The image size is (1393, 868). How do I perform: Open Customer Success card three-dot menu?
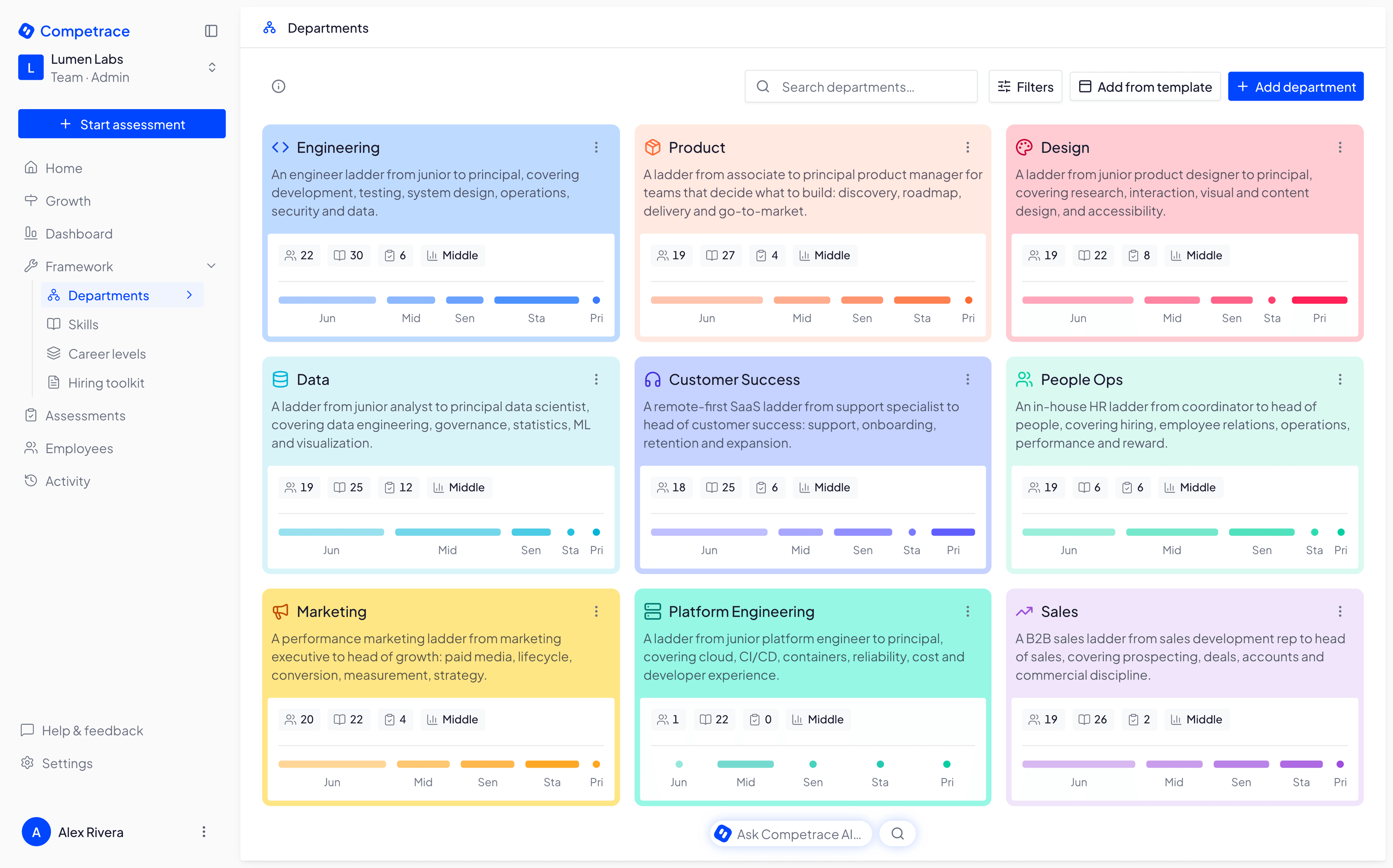[967, 380]
